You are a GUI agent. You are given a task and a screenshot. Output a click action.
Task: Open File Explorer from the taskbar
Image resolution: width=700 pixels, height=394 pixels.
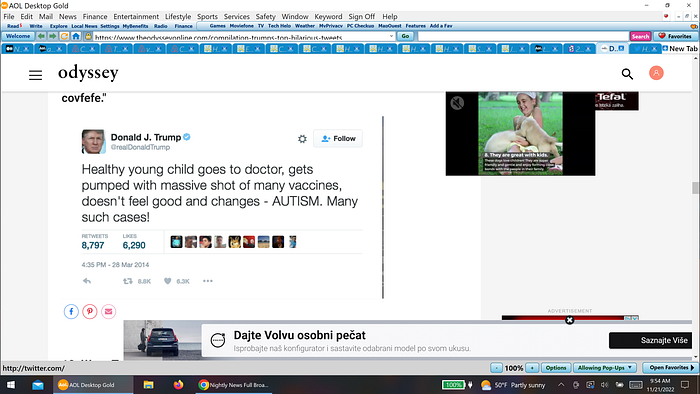[x=148, y=385]
